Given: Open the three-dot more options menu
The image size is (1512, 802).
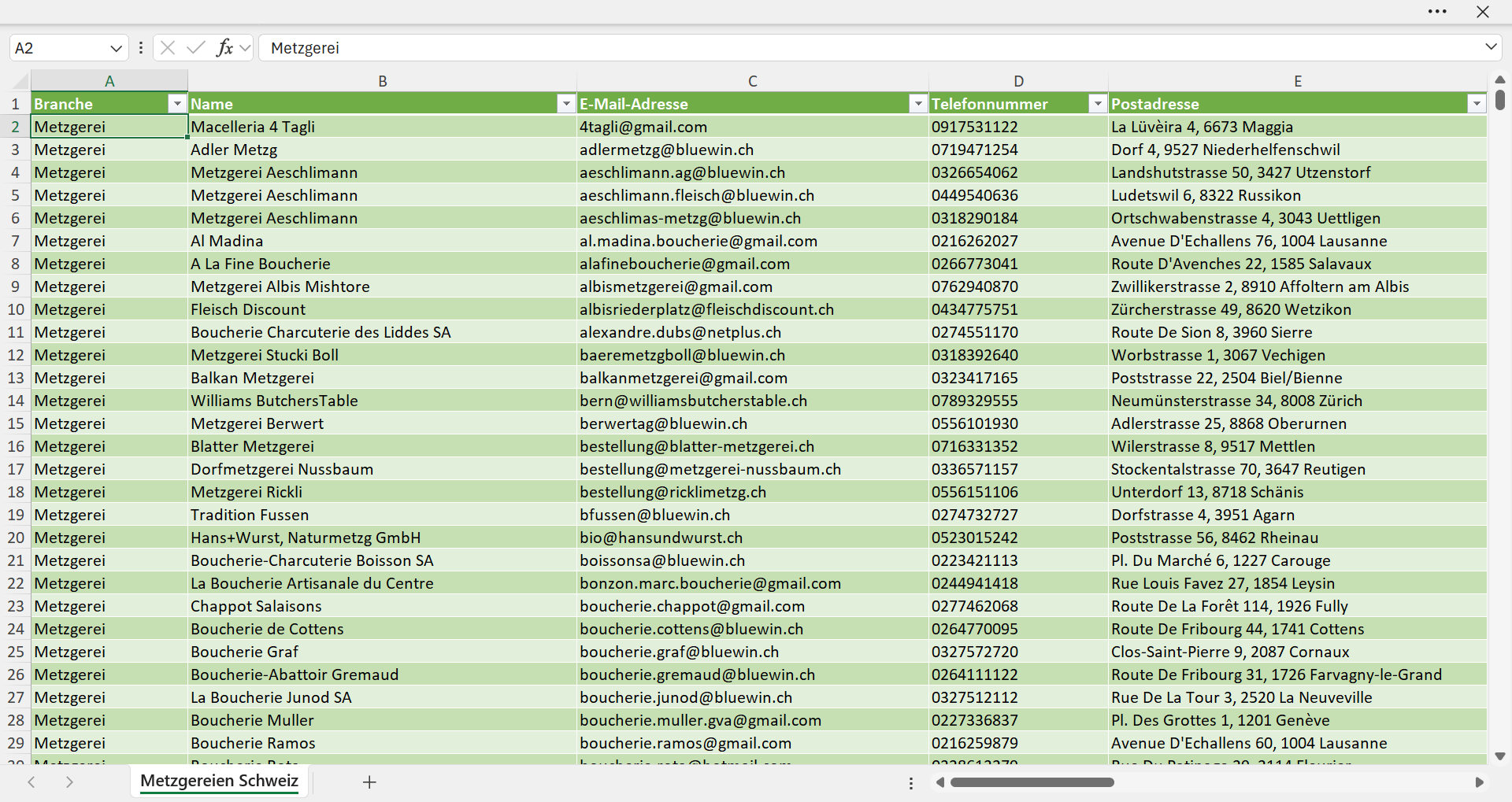Looking at the screenshot, I should click(x=1437, y=12).
